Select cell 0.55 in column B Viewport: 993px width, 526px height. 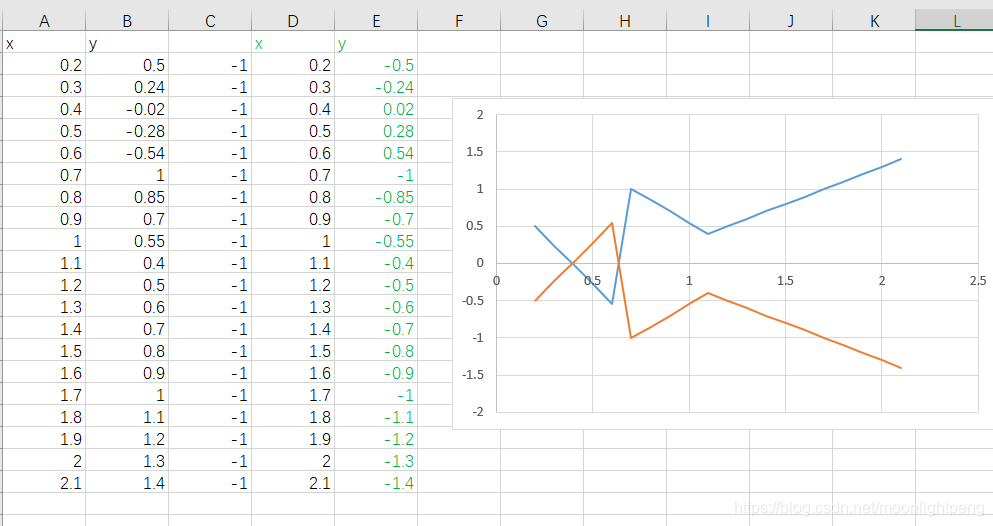(127, 241)
